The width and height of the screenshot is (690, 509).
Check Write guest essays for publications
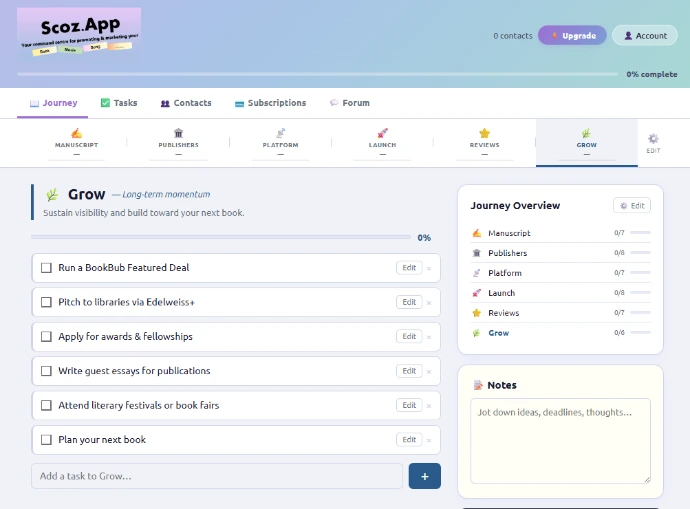[x=46, y=371]
